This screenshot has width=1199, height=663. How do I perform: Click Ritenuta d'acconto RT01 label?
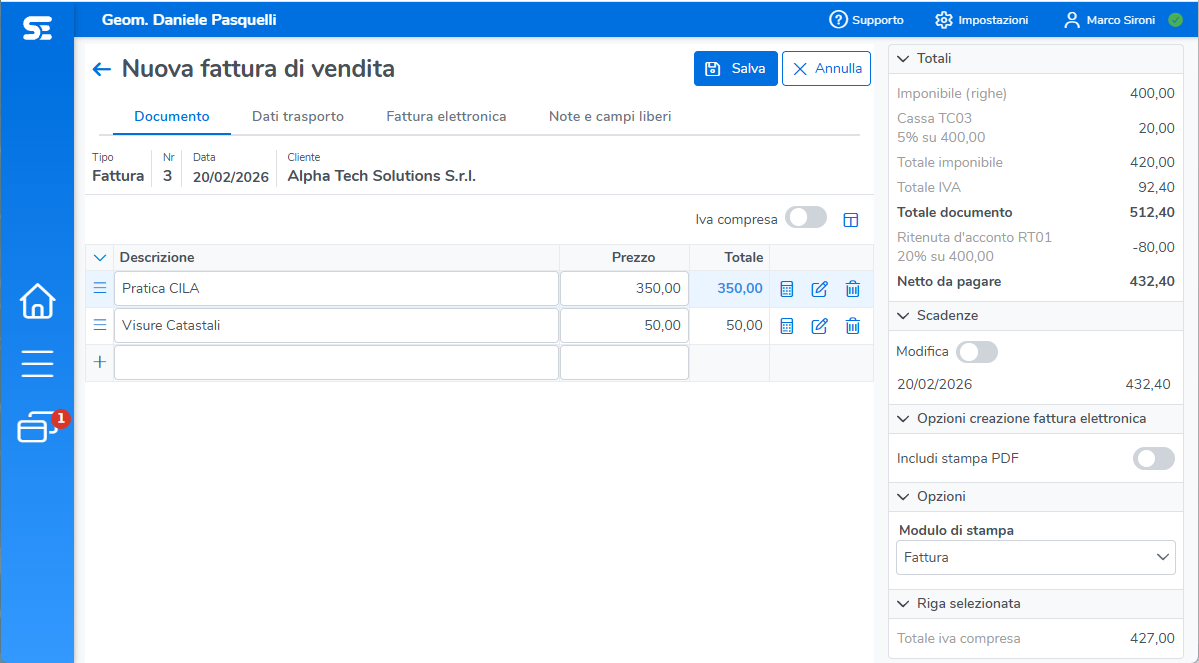point(974,238)
